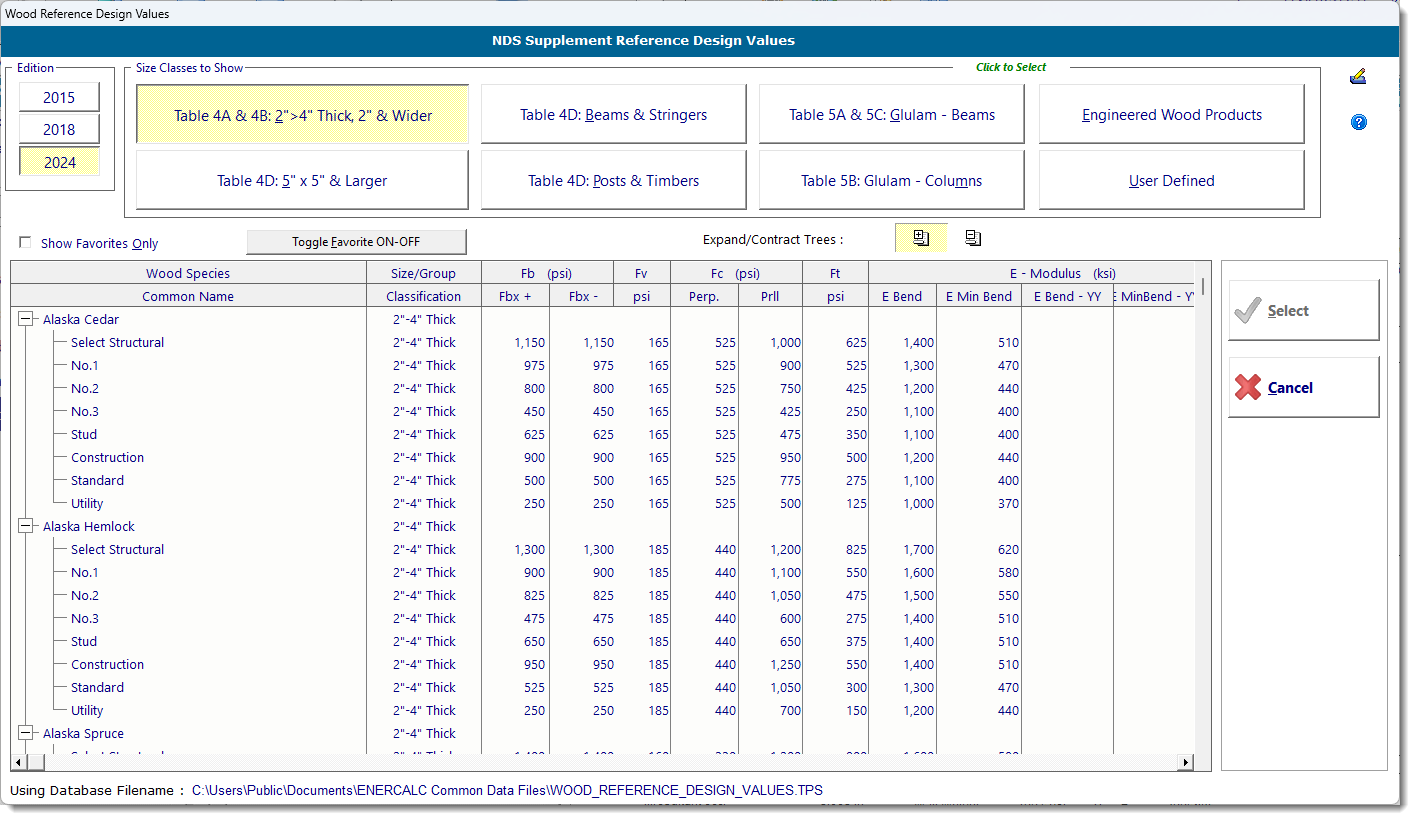Collapse the Alaska Cedar tree node

26,319
